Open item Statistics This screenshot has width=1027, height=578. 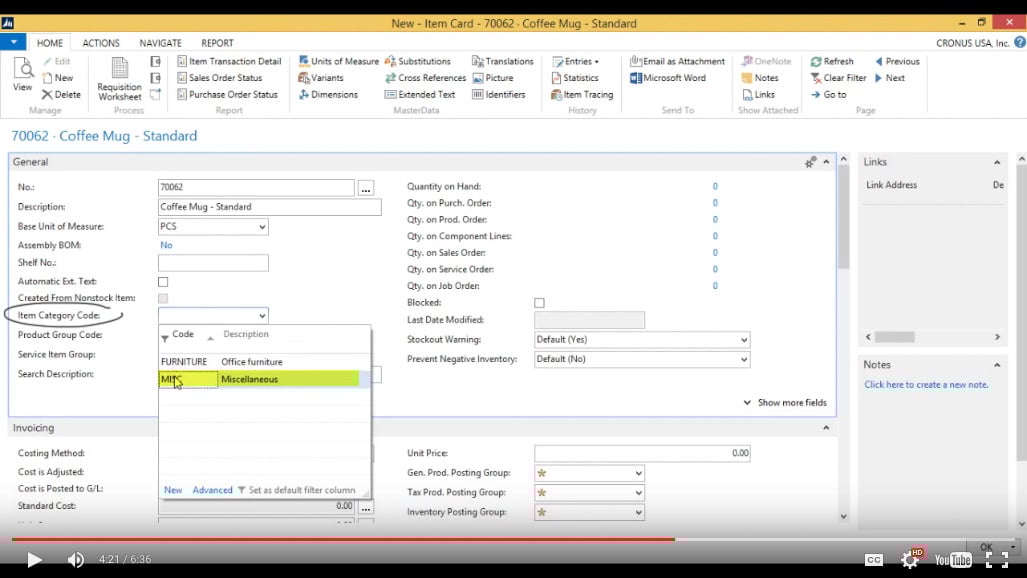(575, 77)
